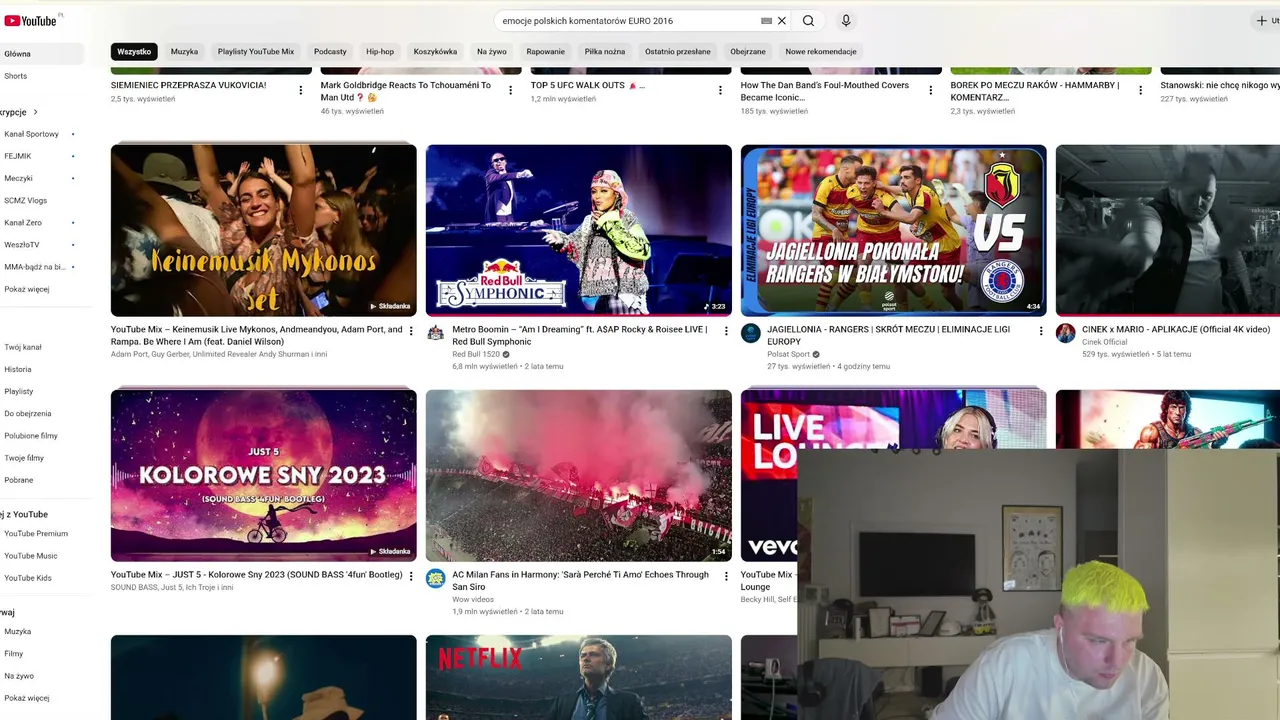
Task: Start voice search with the microphone icon
Action: 846,21
